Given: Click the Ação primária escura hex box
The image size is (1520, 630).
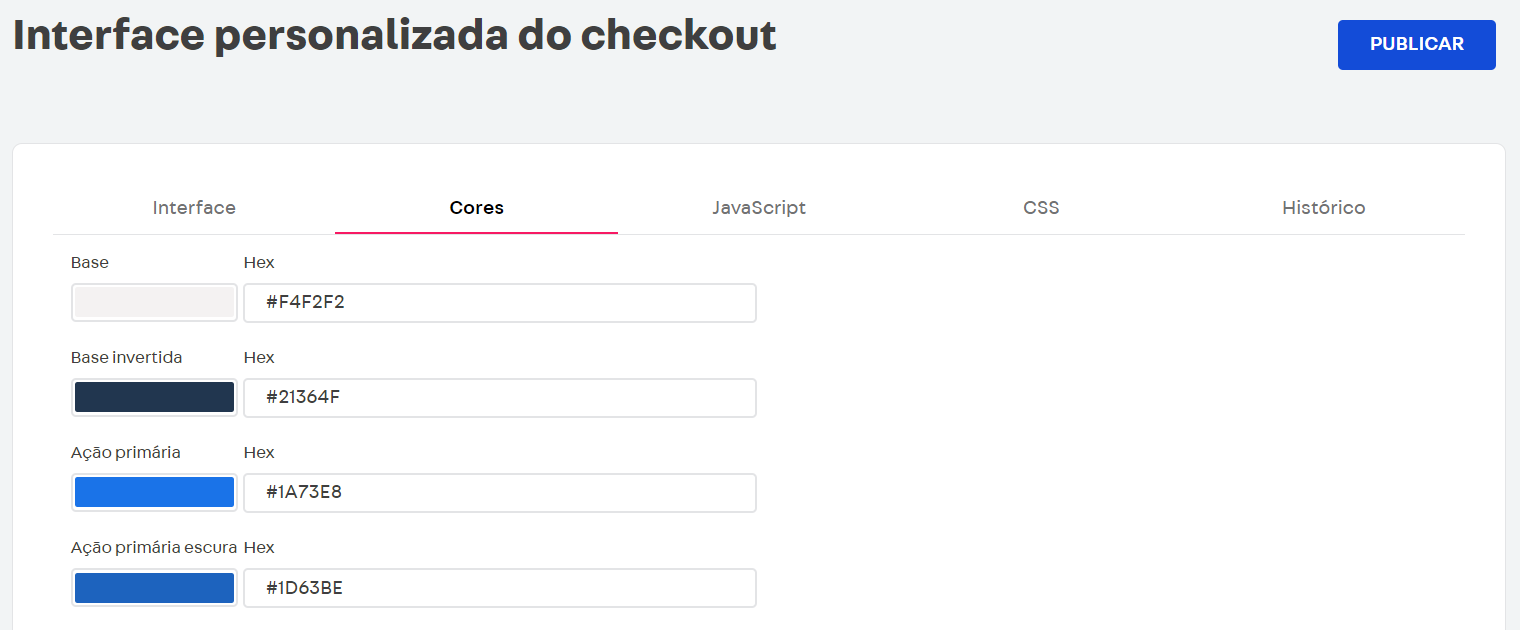Looking at the screenshot, I should [500, 587].
